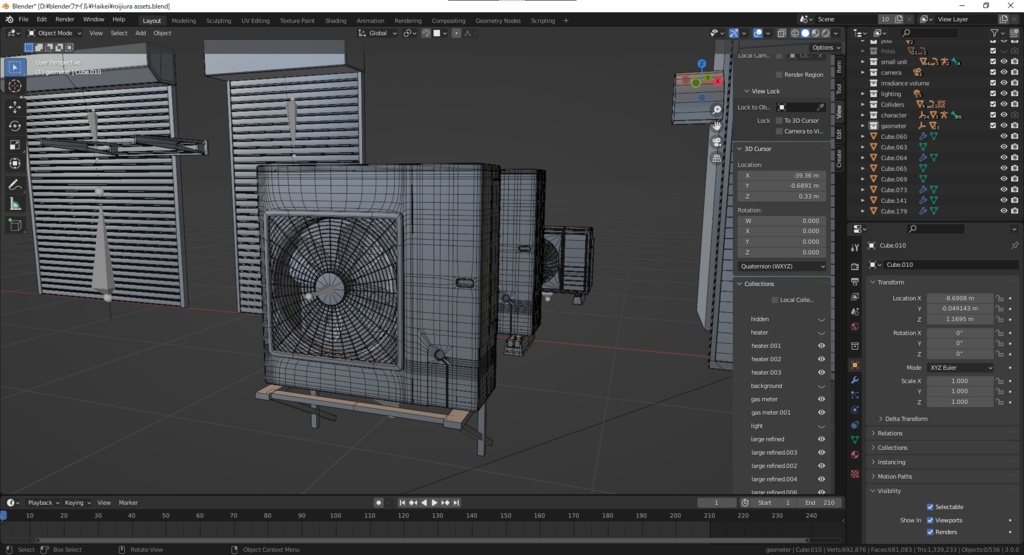Open the Object Data mesh tab icon
Image resolution: width=1024 pixels, height=555 pixels.
click(855, 440)
